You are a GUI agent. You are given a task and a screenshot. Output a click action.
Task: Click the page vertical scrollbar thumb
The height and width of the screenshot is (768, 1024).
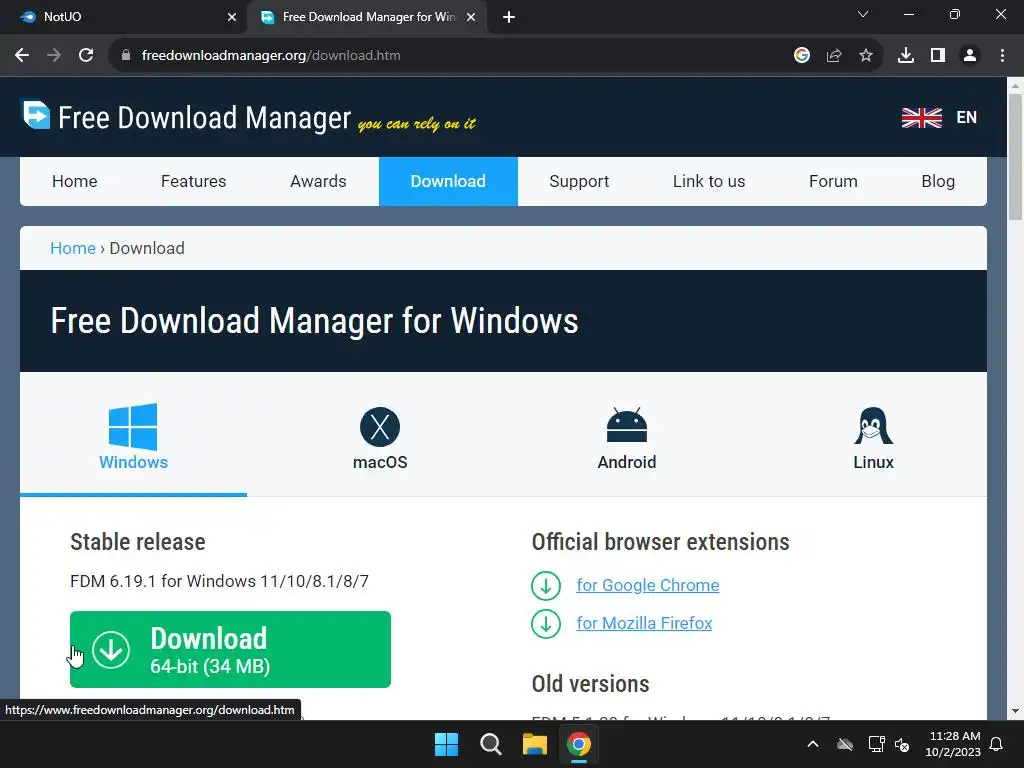point(1016,157)
